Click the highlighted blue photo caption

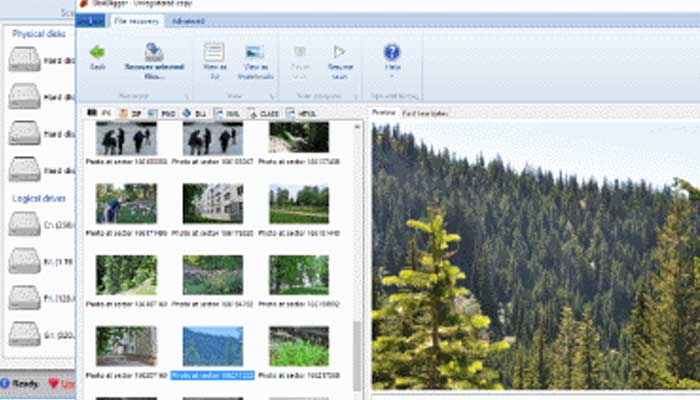pos(212,375)
